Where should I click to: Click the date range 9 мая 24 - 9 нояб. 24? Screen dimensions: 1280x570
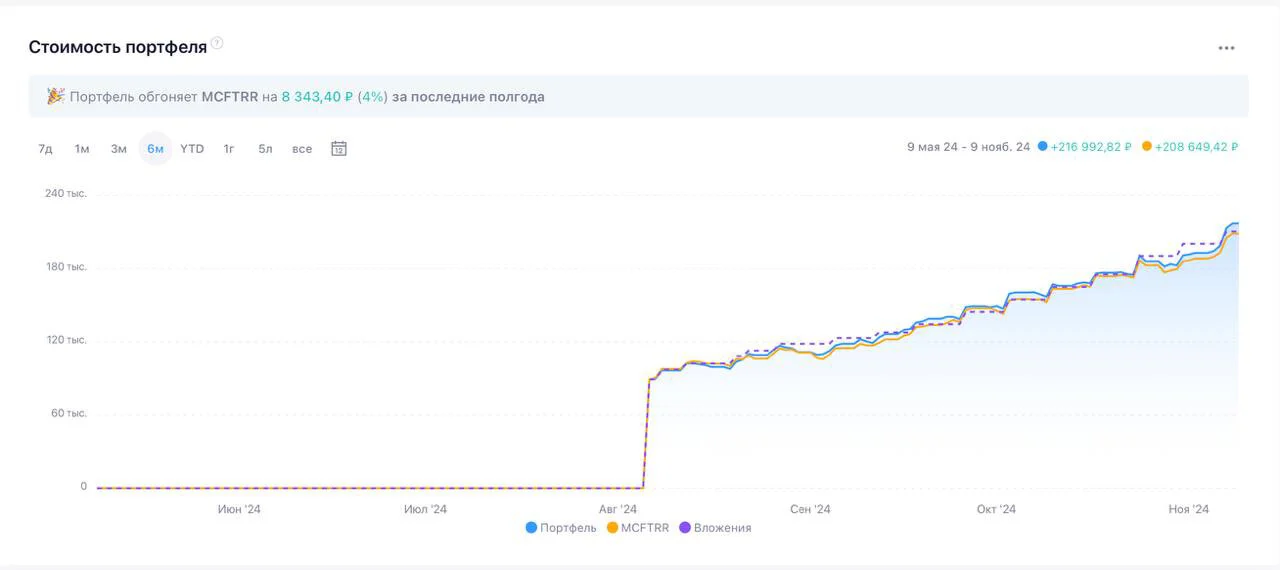coord(968,147)
